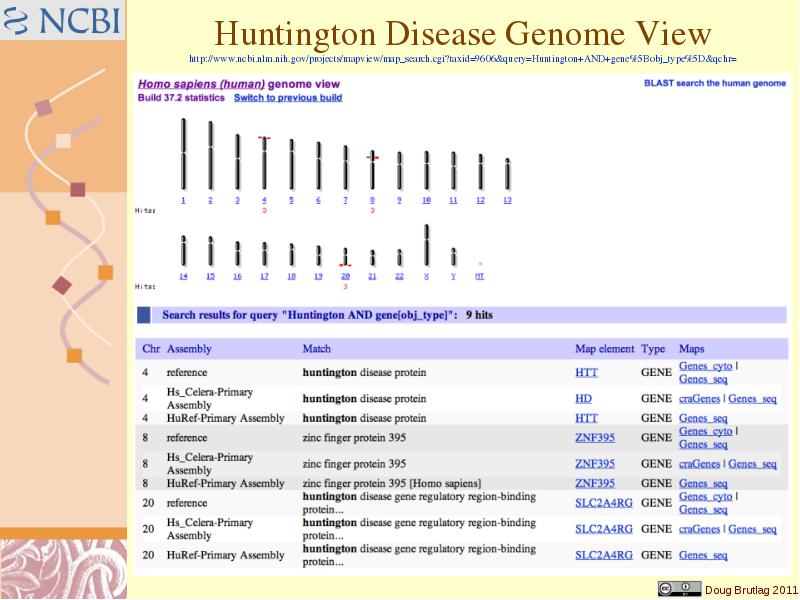Click the Creative Commons license badge
The image size is (800, 600).
pos(679,588)
